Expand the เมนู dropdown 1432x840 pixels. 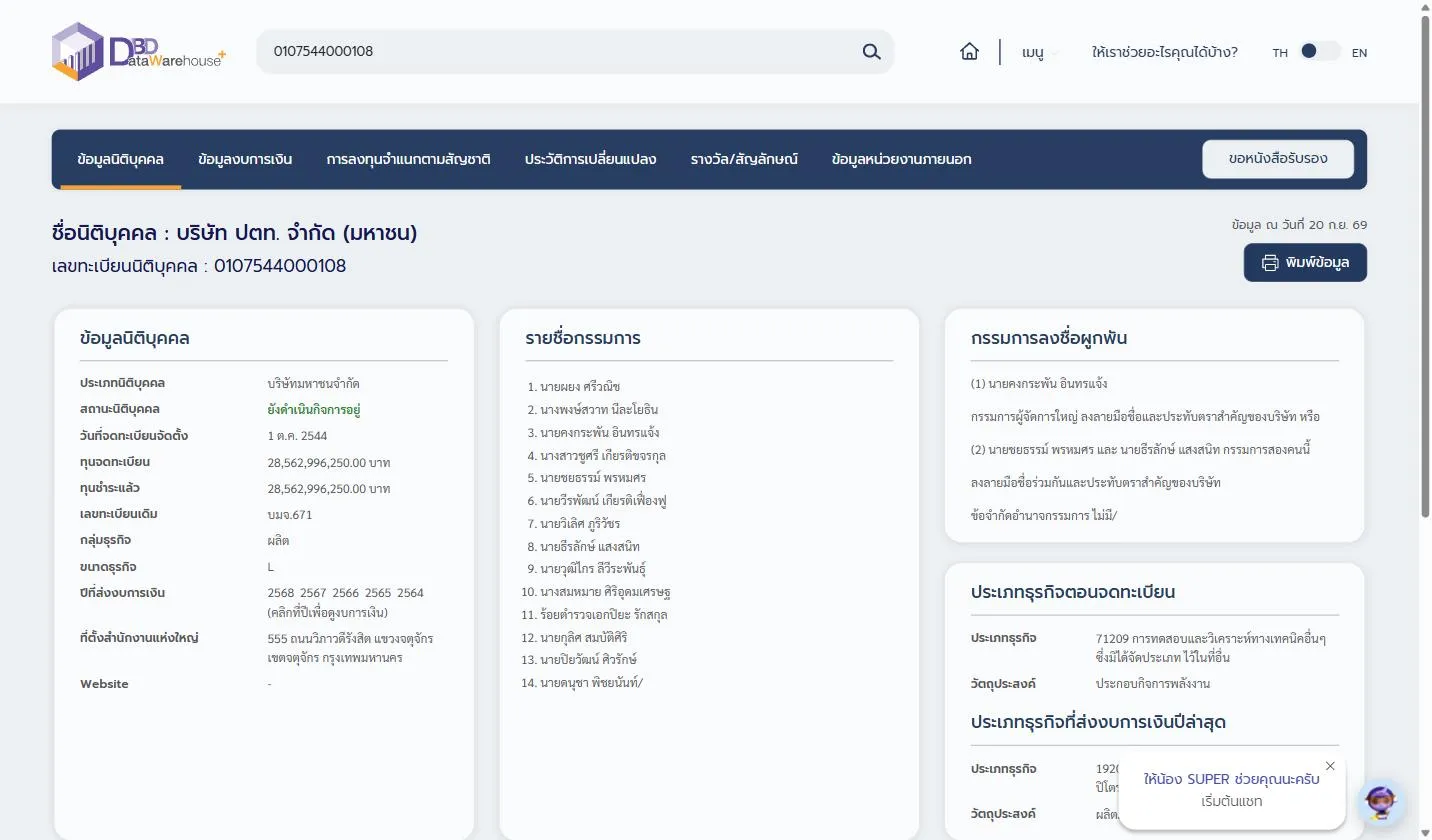(x=1039, y=52)
